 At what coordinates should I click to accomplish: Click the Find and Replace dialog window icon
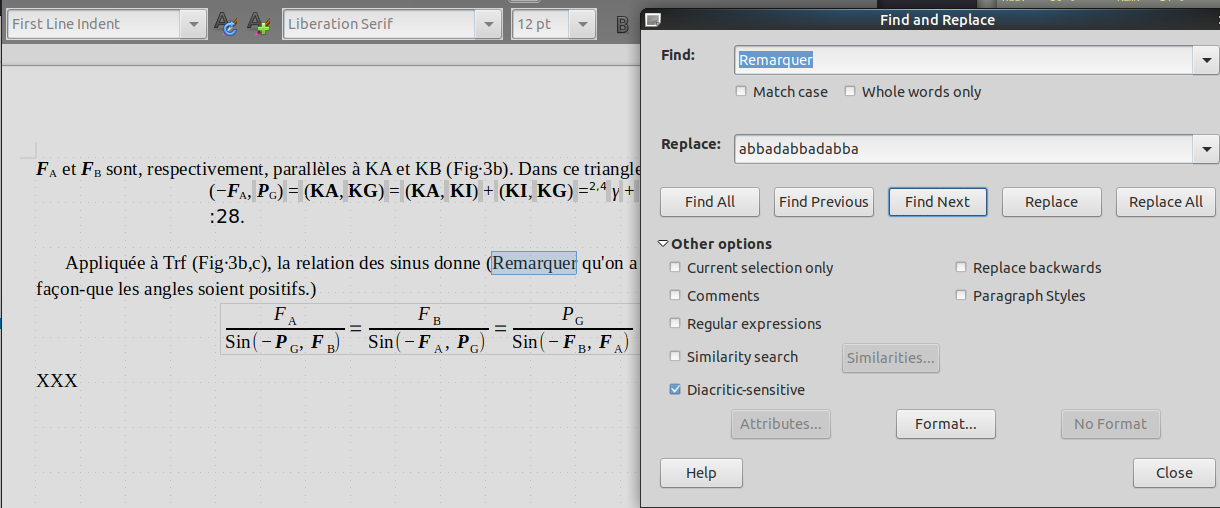point(652,20)
